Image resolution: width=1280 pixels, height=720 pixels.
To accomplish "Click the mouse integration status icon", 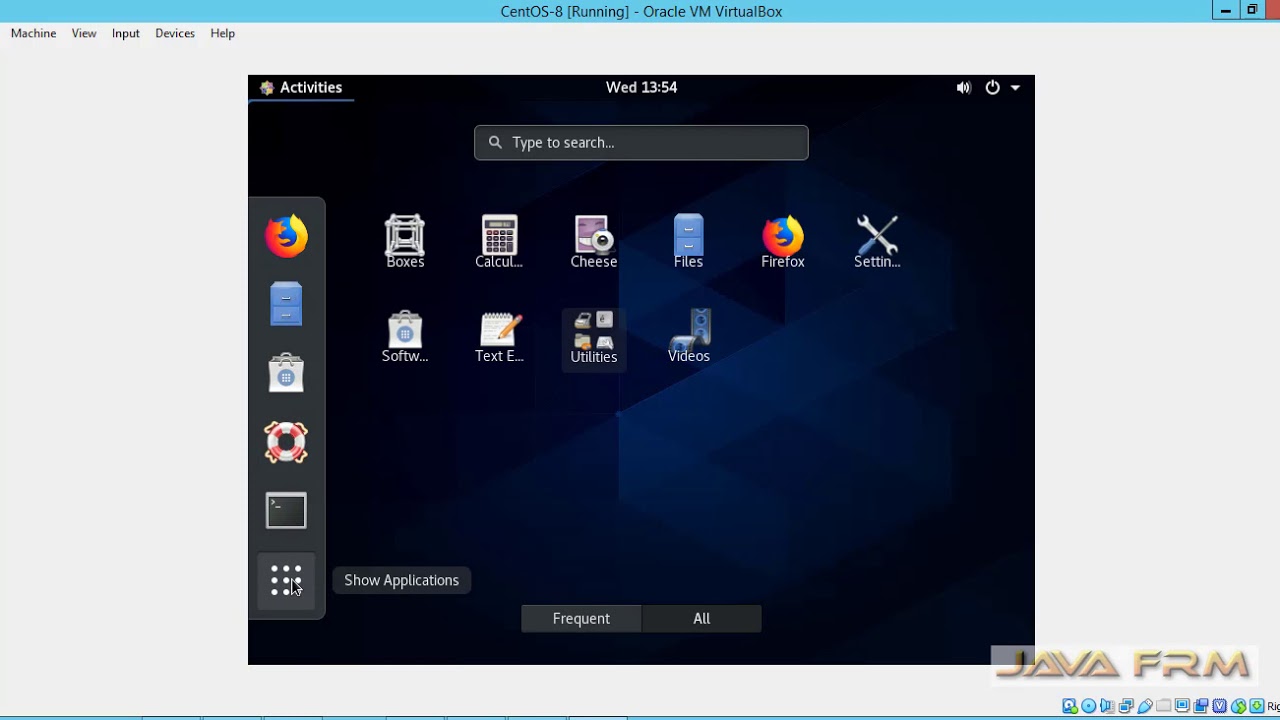I will (x=1239, y=706).
